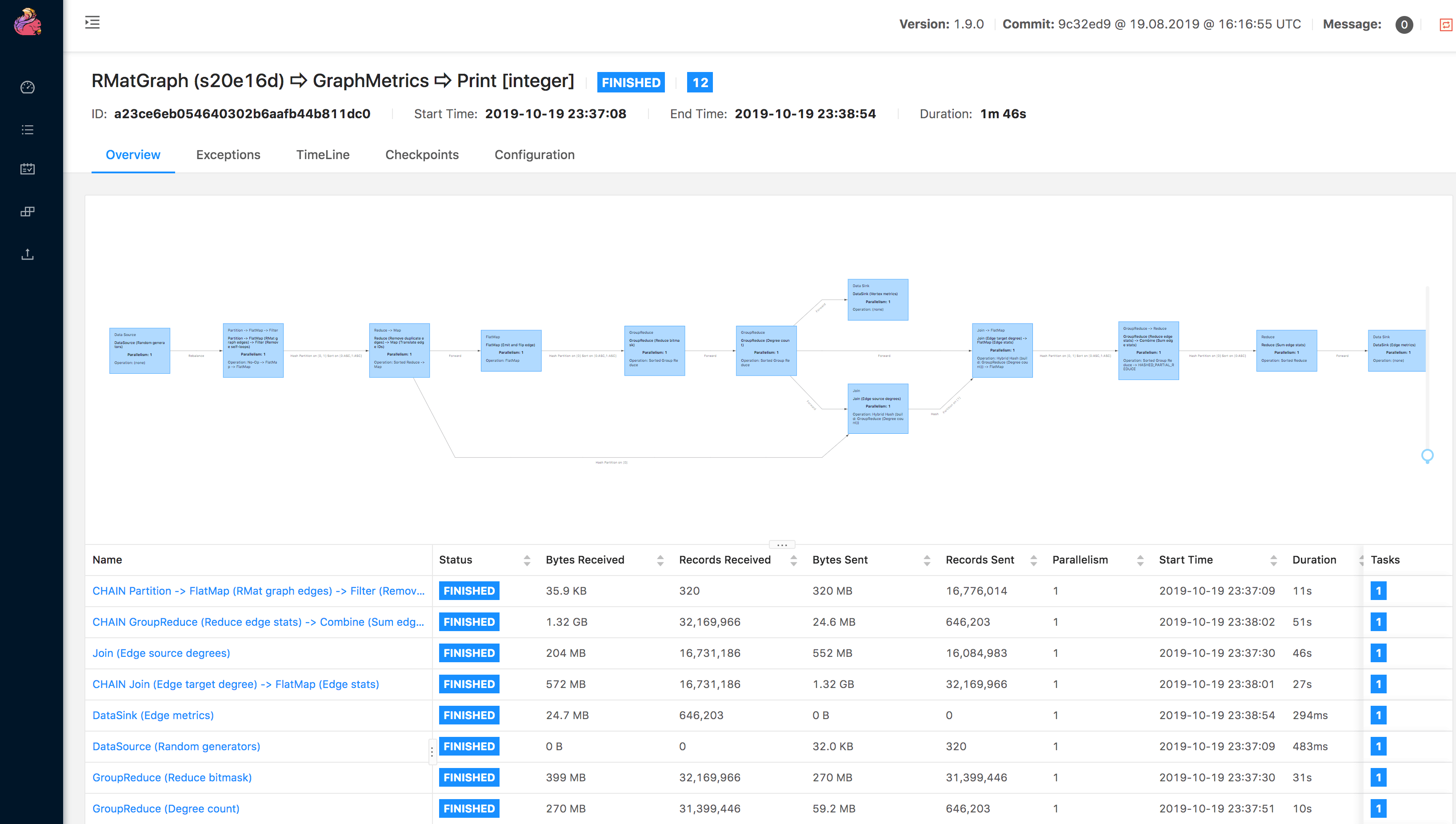Viewport: 1456px width, 824px height.
Task: Select the Reduce (Sum edge stats) graph node
Action: pyautogui.click(x=1286, y=350)
